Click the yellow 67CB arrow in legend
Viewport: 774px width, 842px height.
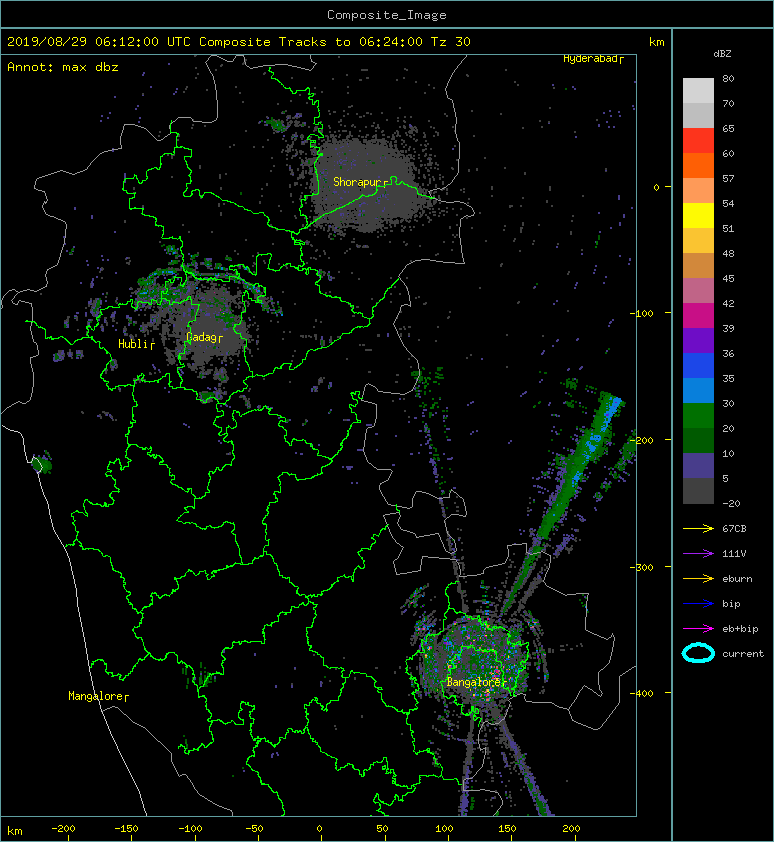(x=698, y=529)
